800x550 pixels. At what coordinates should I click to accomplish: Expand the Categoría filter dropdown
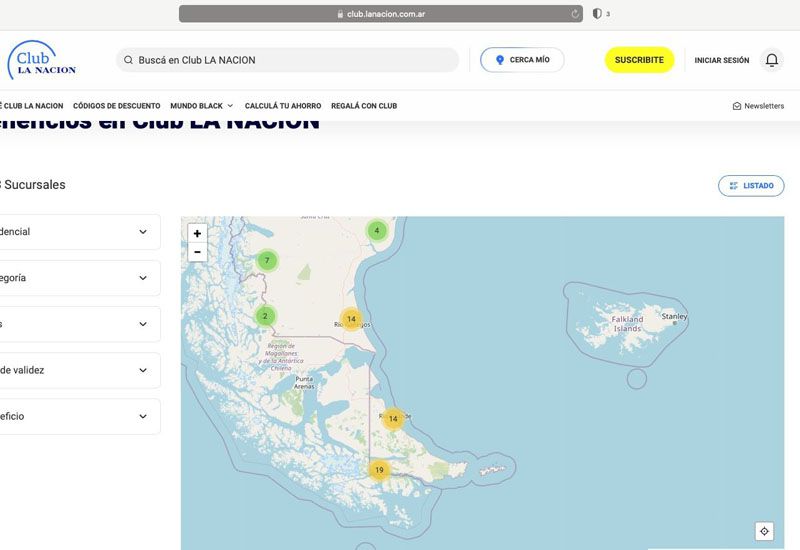[79, 278]
